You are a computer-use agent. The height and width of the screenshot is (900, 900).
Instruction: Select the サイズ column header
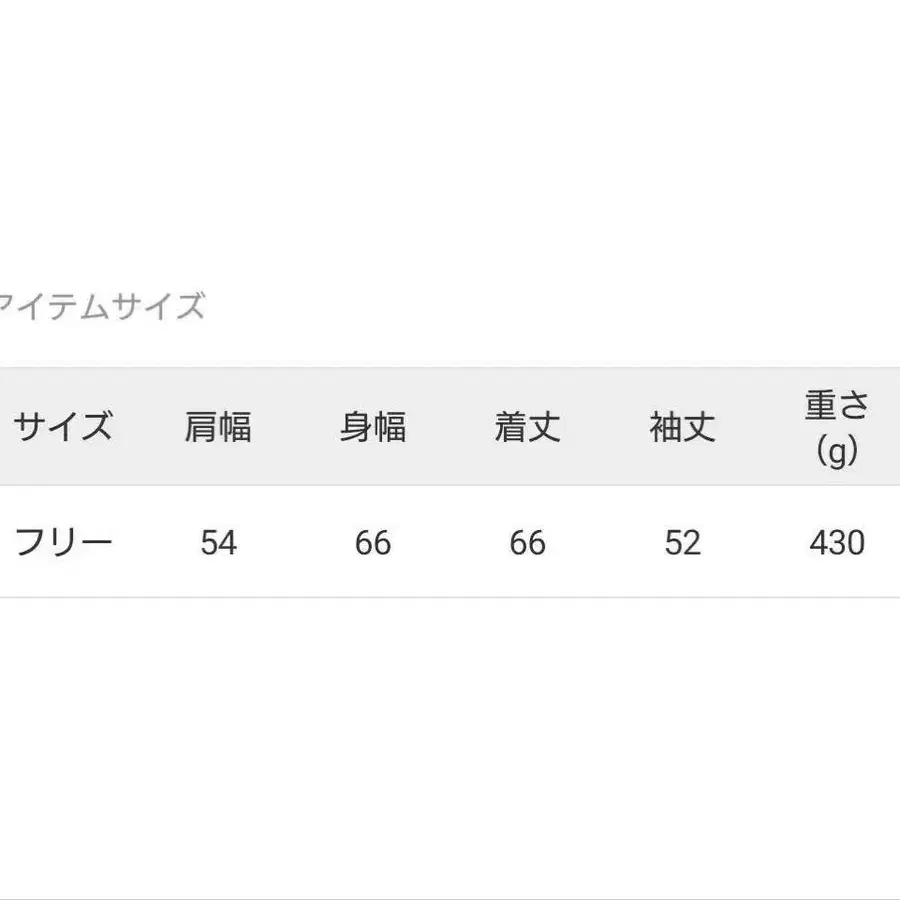coord(62,427)
